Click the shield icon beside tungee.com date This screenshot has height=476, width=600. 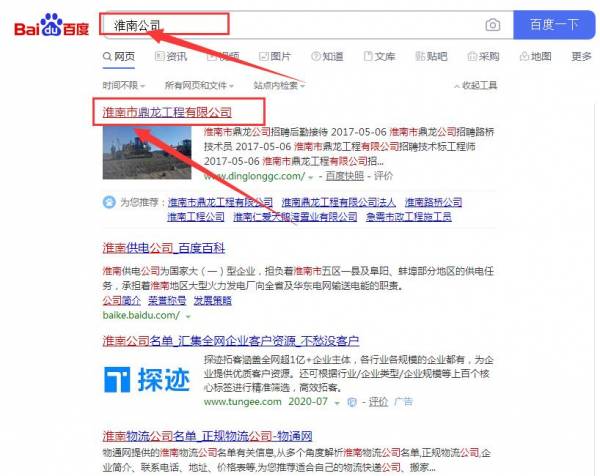(352, 402)
